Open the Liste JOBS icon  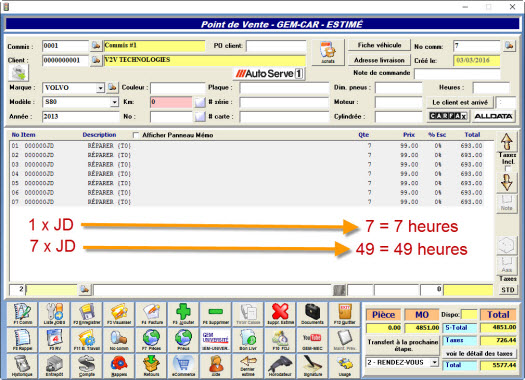[54, 314]
